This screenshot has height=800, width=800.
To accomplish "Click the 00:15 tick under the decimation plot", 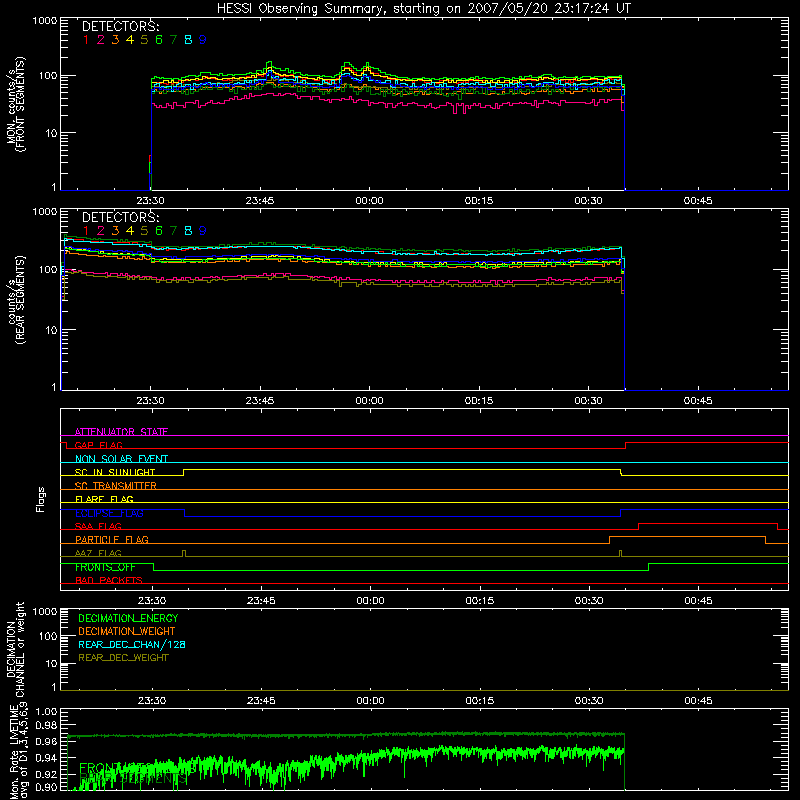I will coord(480,701).
